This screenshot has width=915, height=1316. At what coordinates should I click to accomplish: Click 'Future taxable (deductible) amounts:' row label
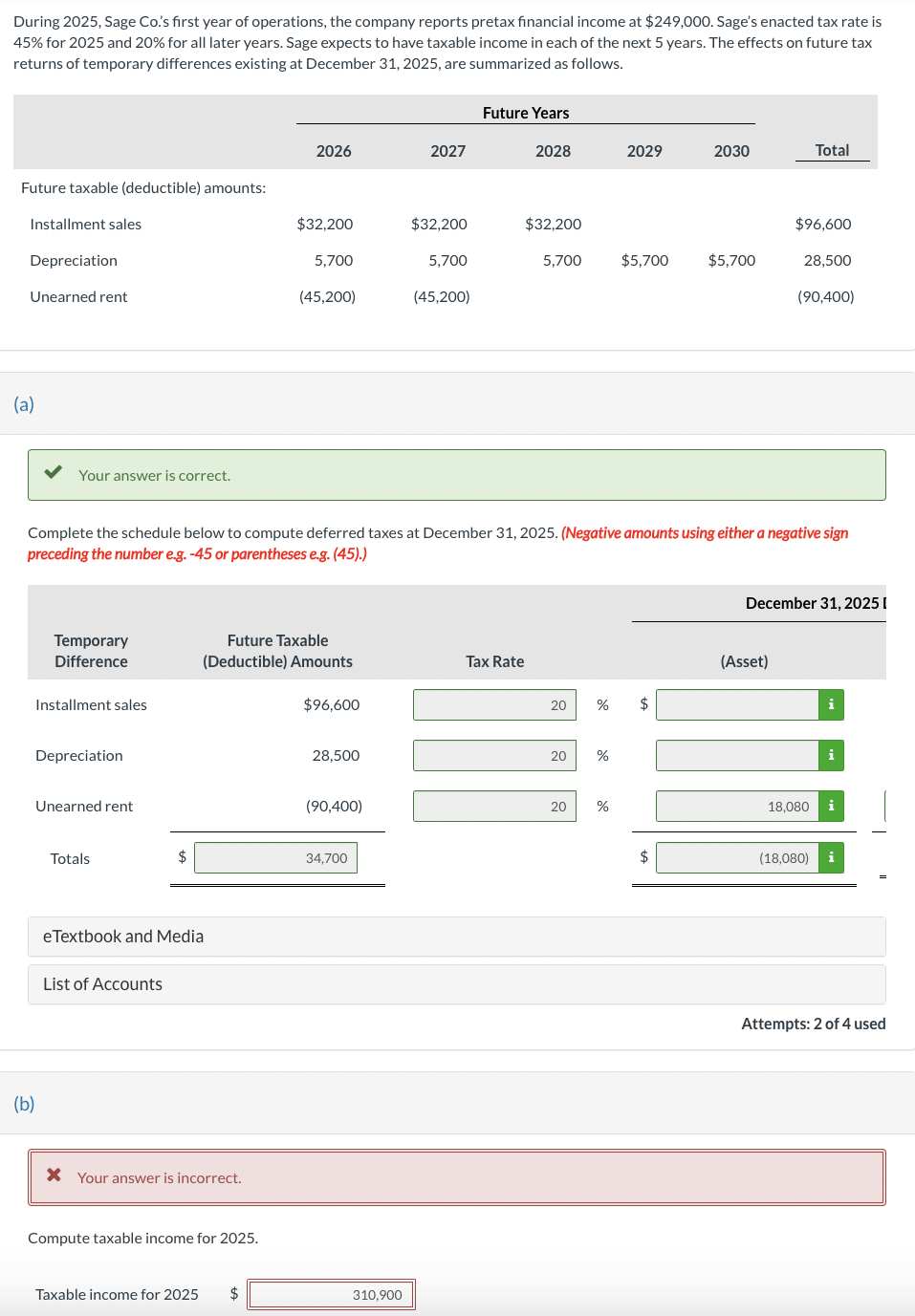coord(143,188)
